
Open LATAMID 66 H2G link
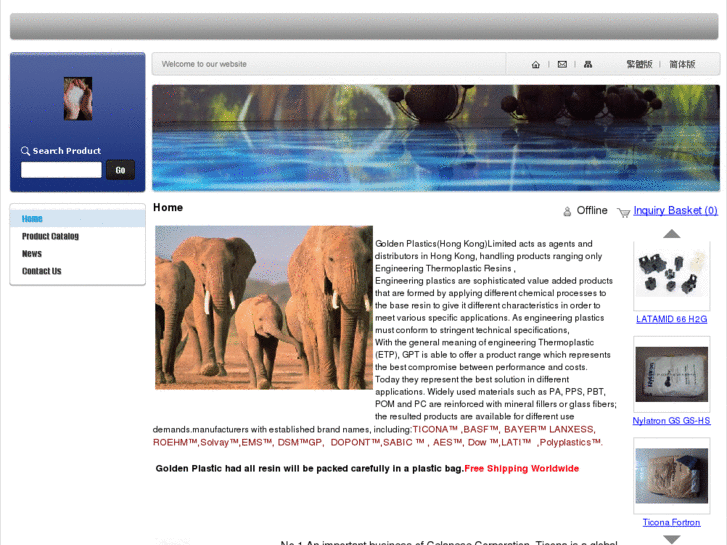(671, 319)
